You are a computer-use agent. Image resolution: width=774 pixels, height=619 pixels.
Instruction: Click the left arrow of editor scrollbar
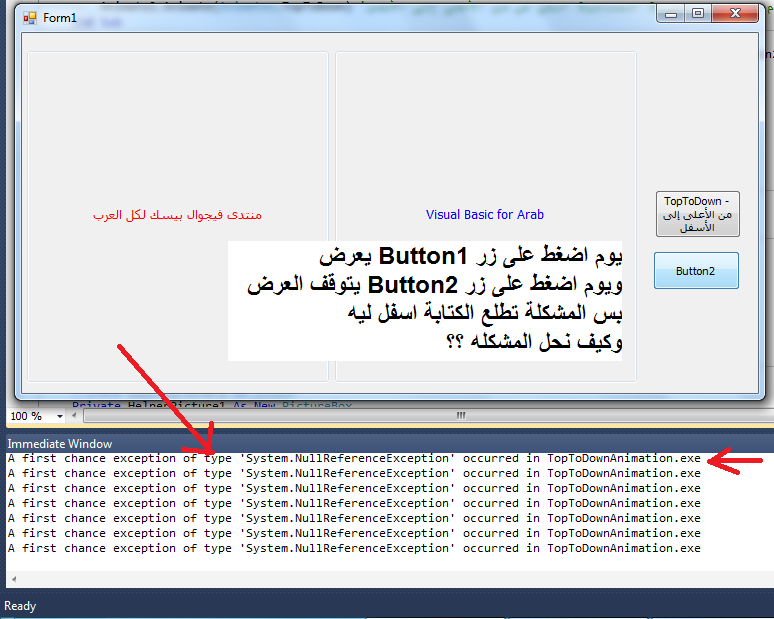pos(76,415)
